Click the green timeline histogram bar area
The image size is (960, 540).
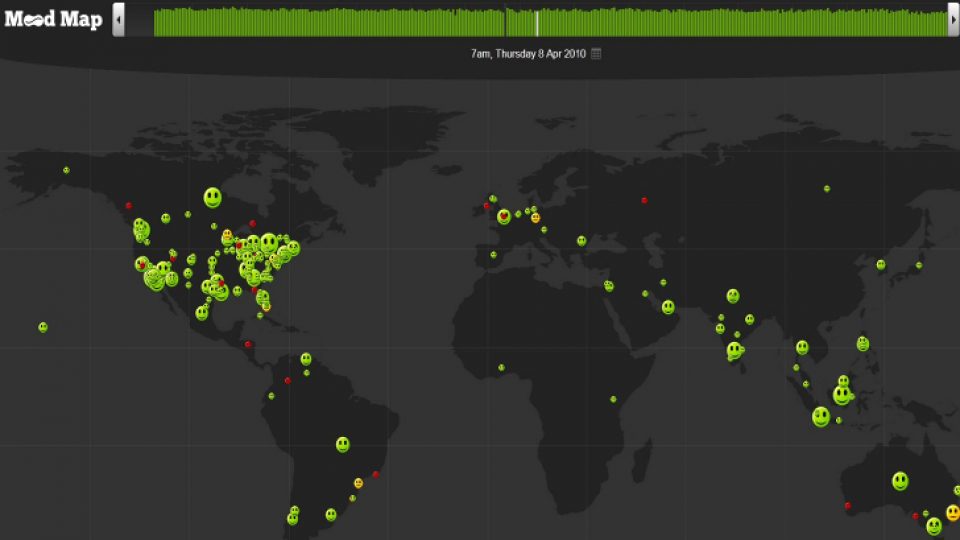coord(551,21)
